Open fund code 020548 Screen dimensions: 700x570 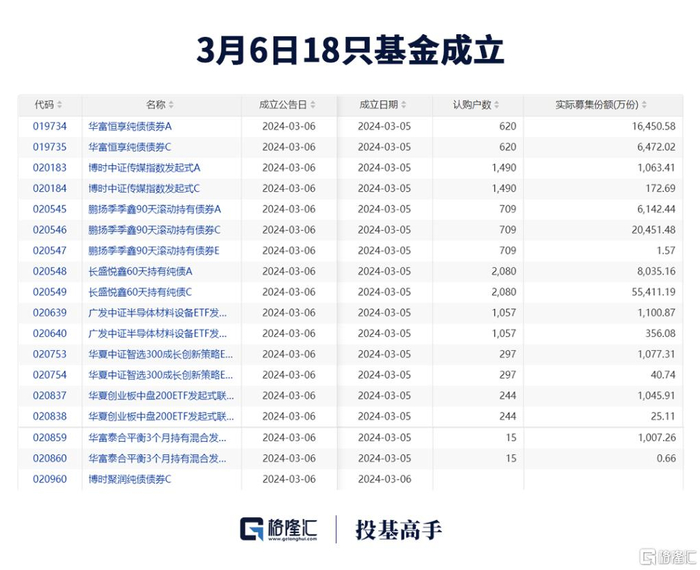[x=50, y=271]
